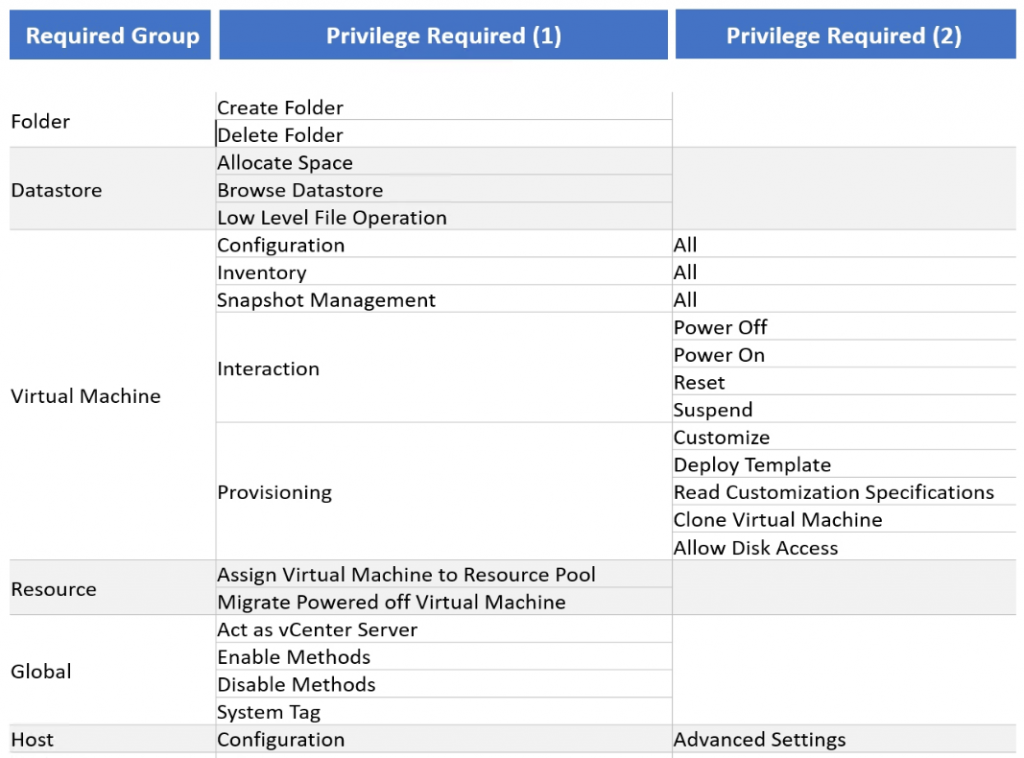Image resolution: width=1024 pixels, height=758 pixels.
Task: Select the Datastore group cell
Action: (x=56, y=190)
